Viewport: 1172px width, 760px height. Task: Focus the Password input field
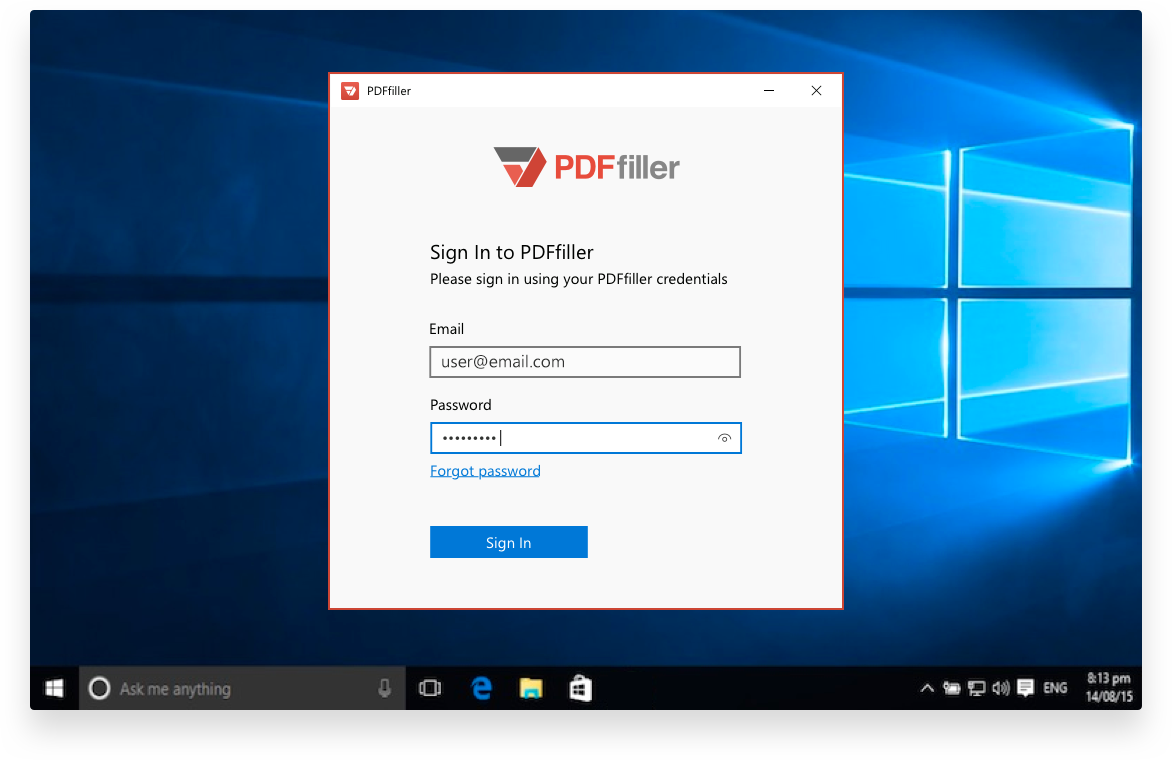585,438
